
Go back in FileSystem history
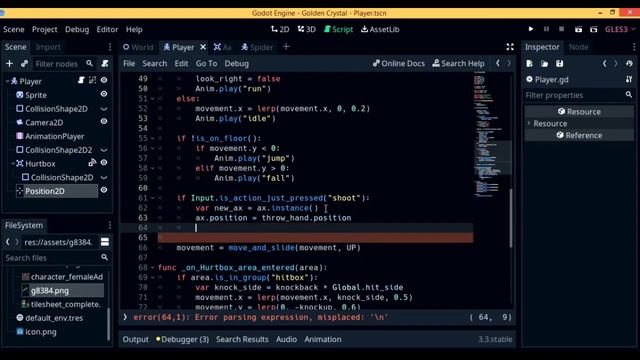(8, 242)
